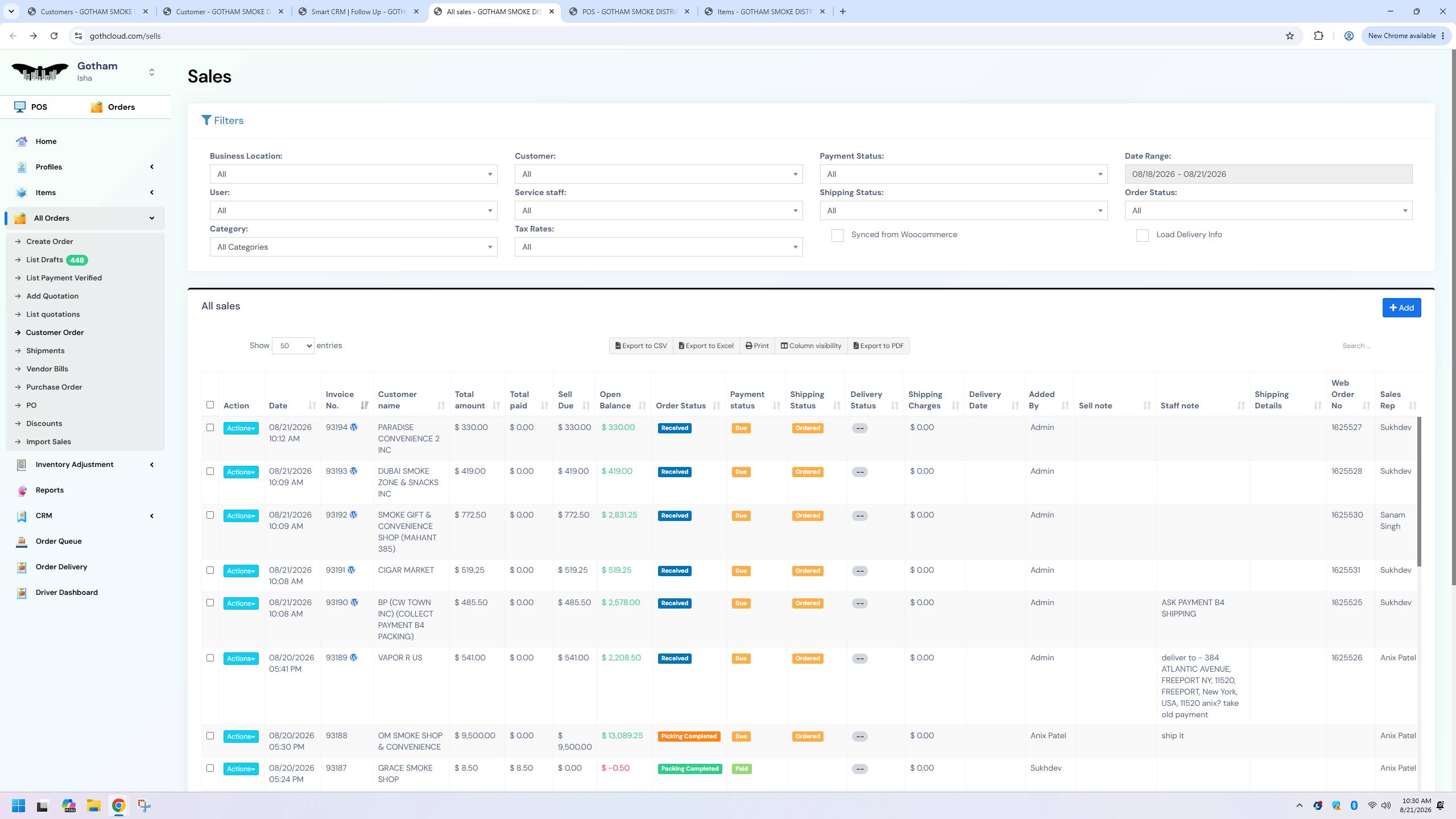Click the Reports pie chart icon
1456x819 pixels.
22,490
